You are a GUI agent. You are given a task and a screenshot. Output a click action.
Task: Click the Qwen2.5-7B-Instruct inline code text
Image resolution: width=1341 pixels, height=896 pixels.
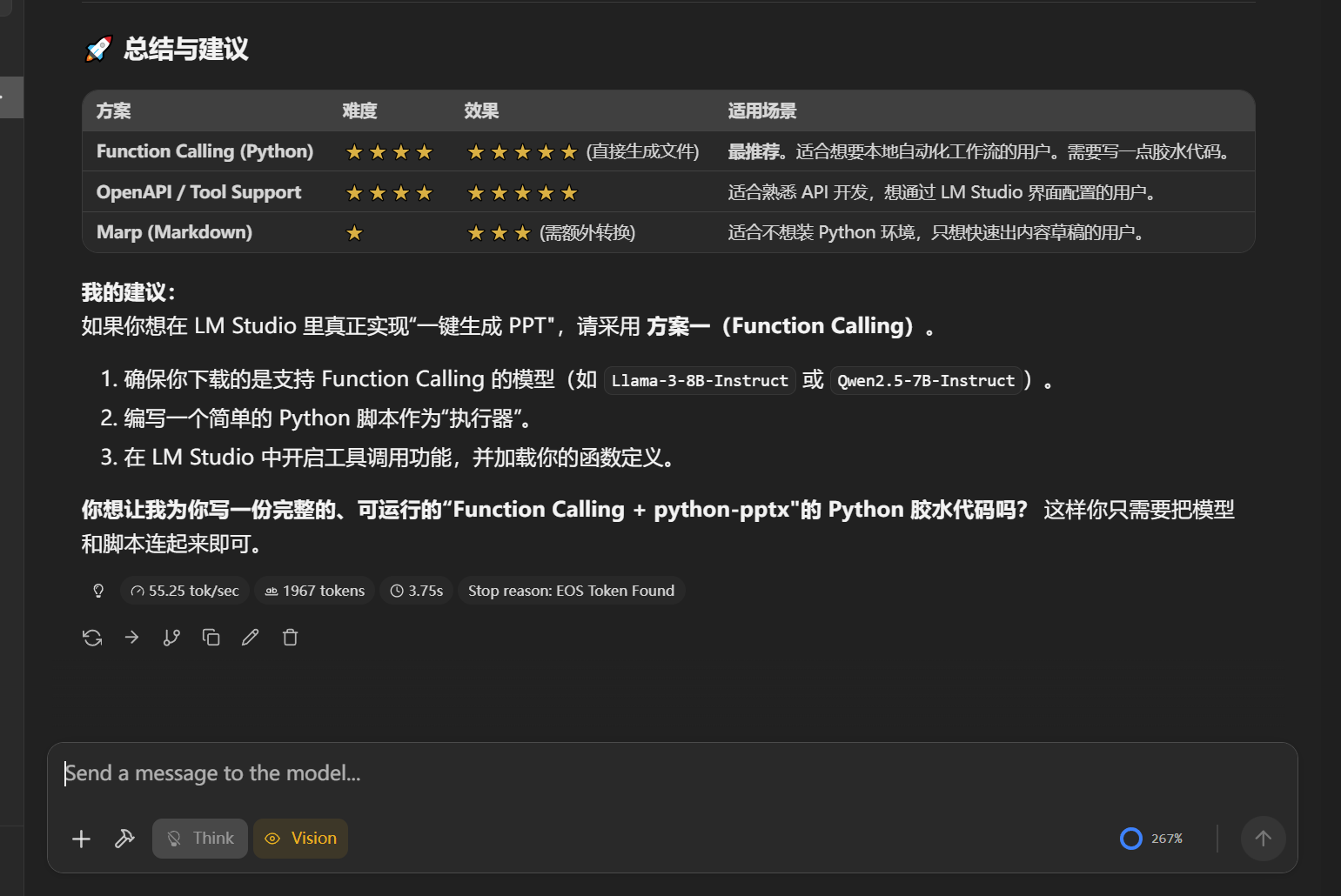coord(926,381)
